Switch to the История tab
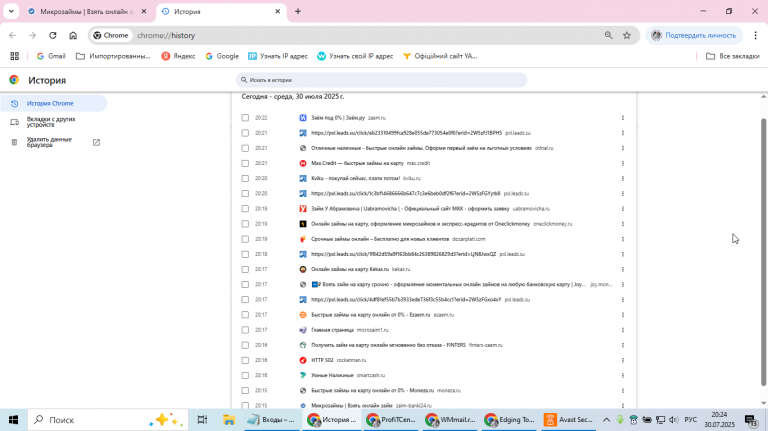This screenshot has height=431, width=768. [220, 11]
